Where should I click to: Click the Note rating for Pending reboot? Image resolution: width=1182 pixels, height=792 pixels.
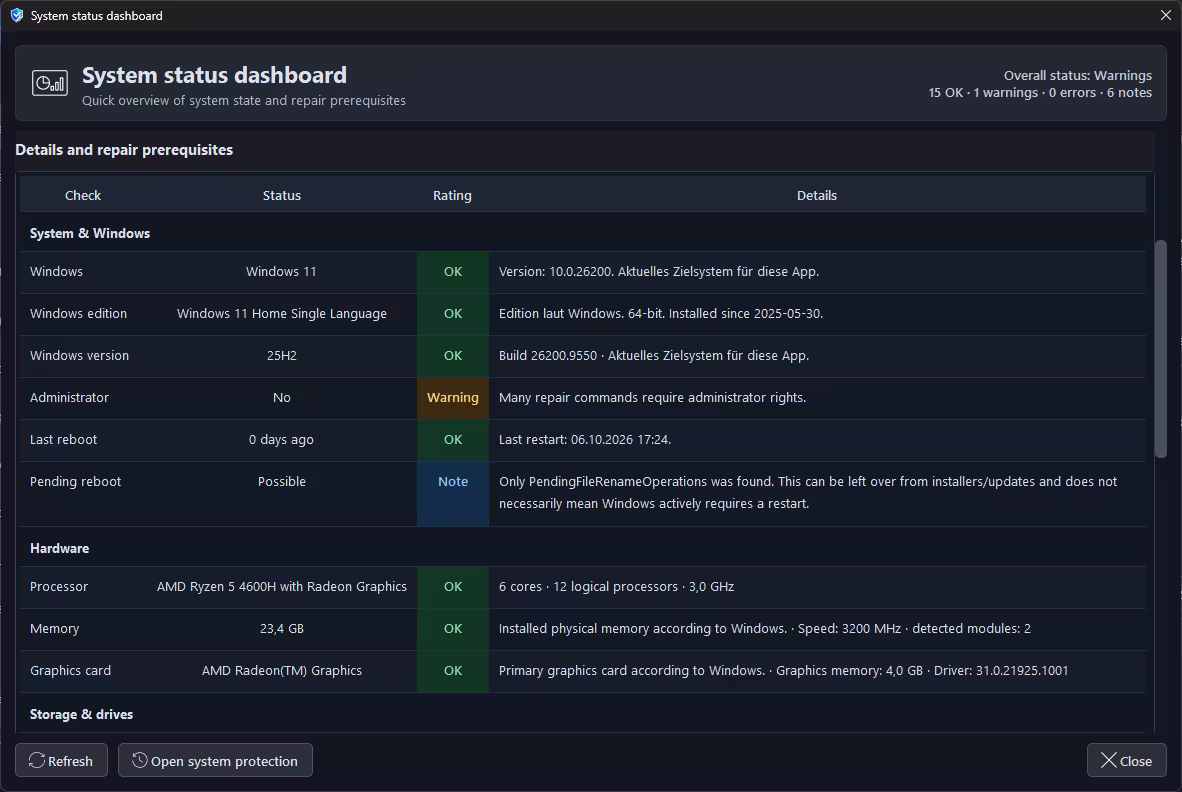(x=453, y=494)
